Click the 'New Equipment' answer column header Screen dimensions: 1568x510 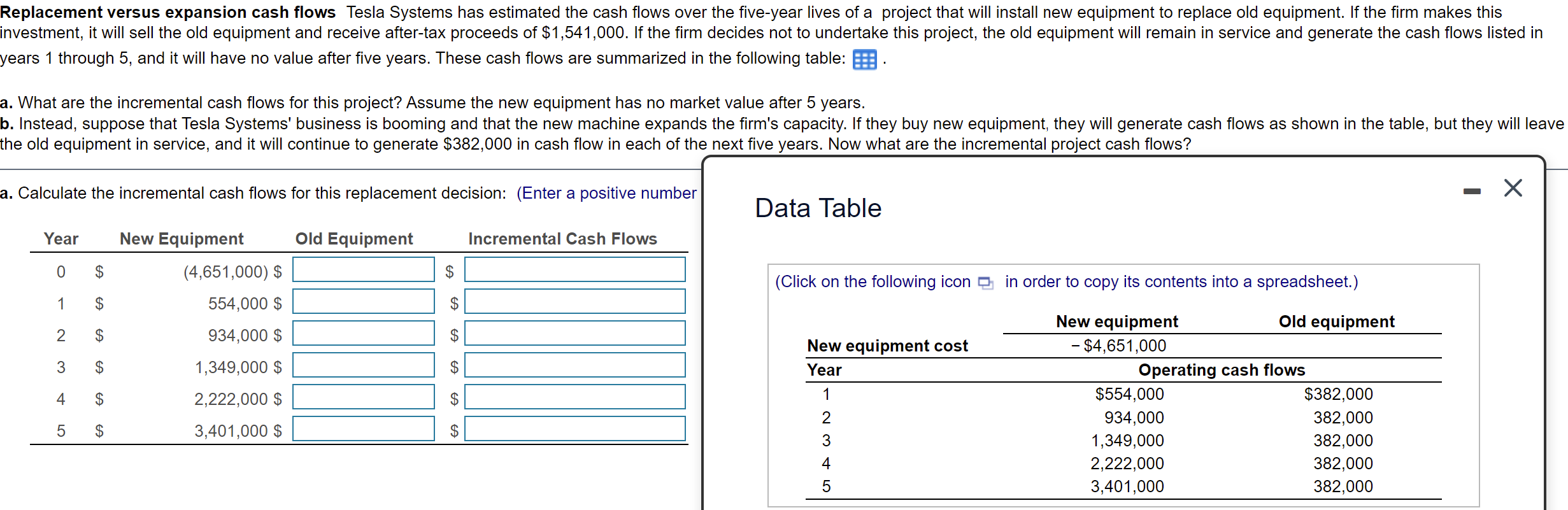click(x=182, y=239)
